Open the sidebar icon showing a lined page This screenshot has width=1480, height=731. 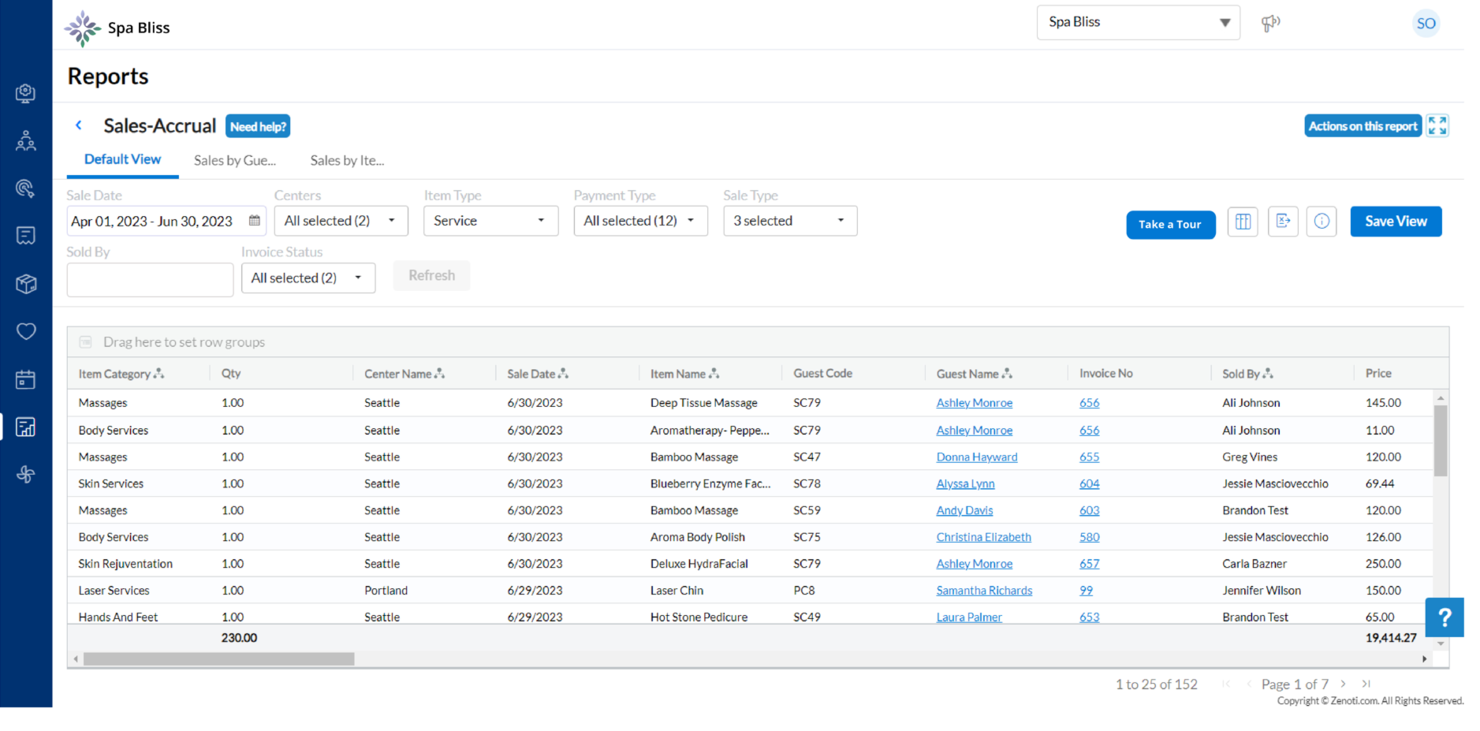[26, 236]
